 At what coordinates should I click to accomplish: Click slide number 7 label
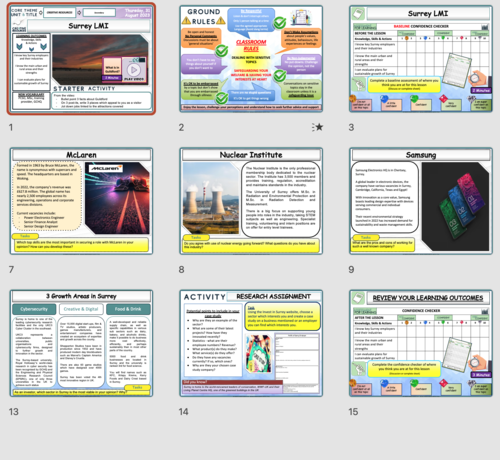(11, 269)
